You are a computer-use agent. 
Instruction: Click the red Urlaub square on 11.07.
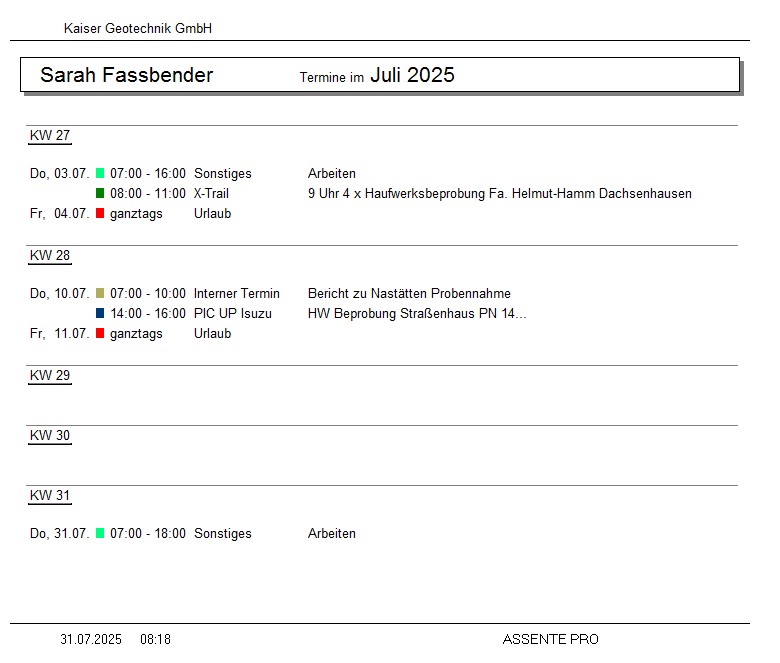(x=100, y=334)
